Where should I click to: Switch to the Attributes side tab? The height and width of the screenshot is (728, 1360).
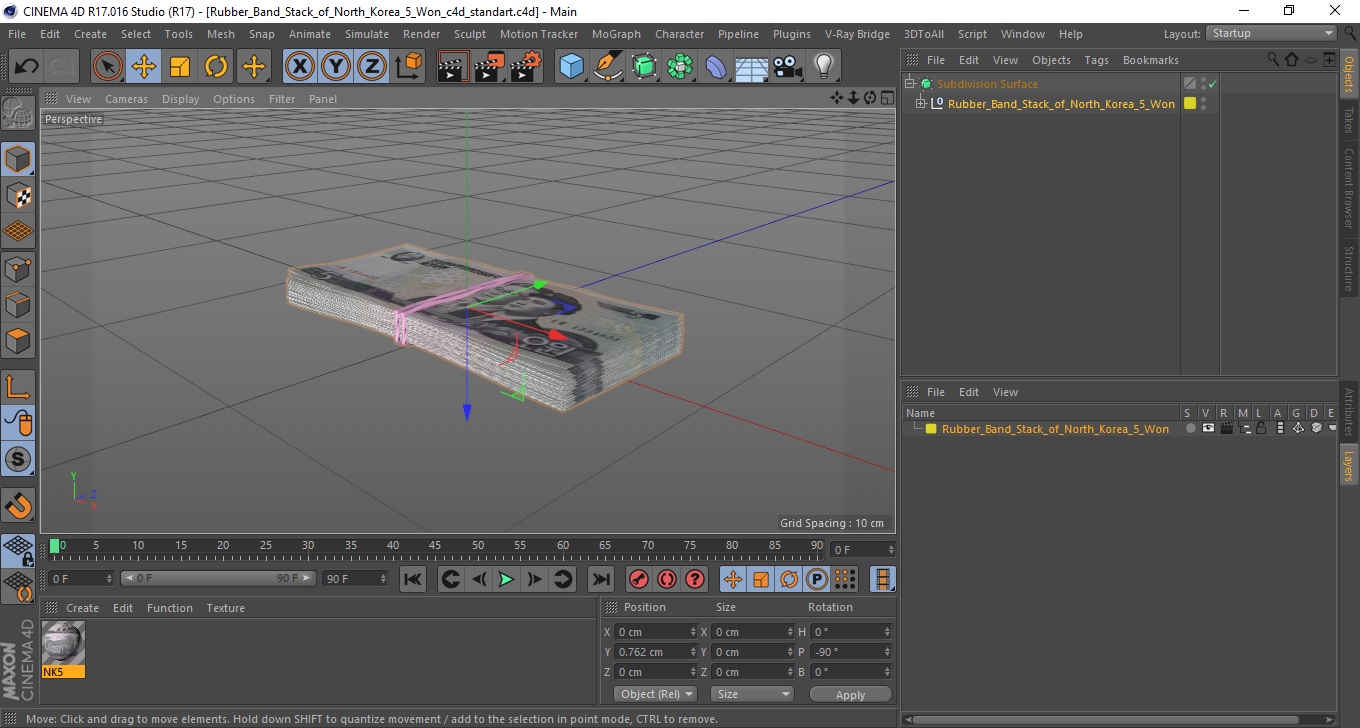(1349, 411)
